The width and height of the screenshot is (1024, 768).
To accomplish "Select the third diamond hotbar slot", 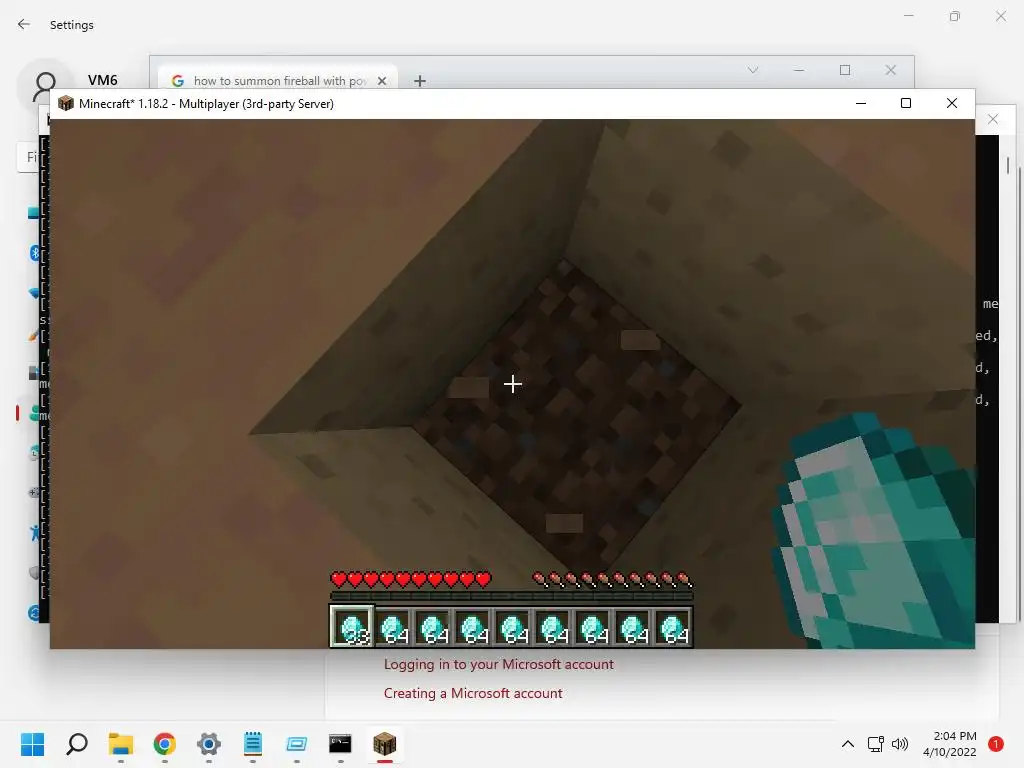I will click(x=434, y=628).
